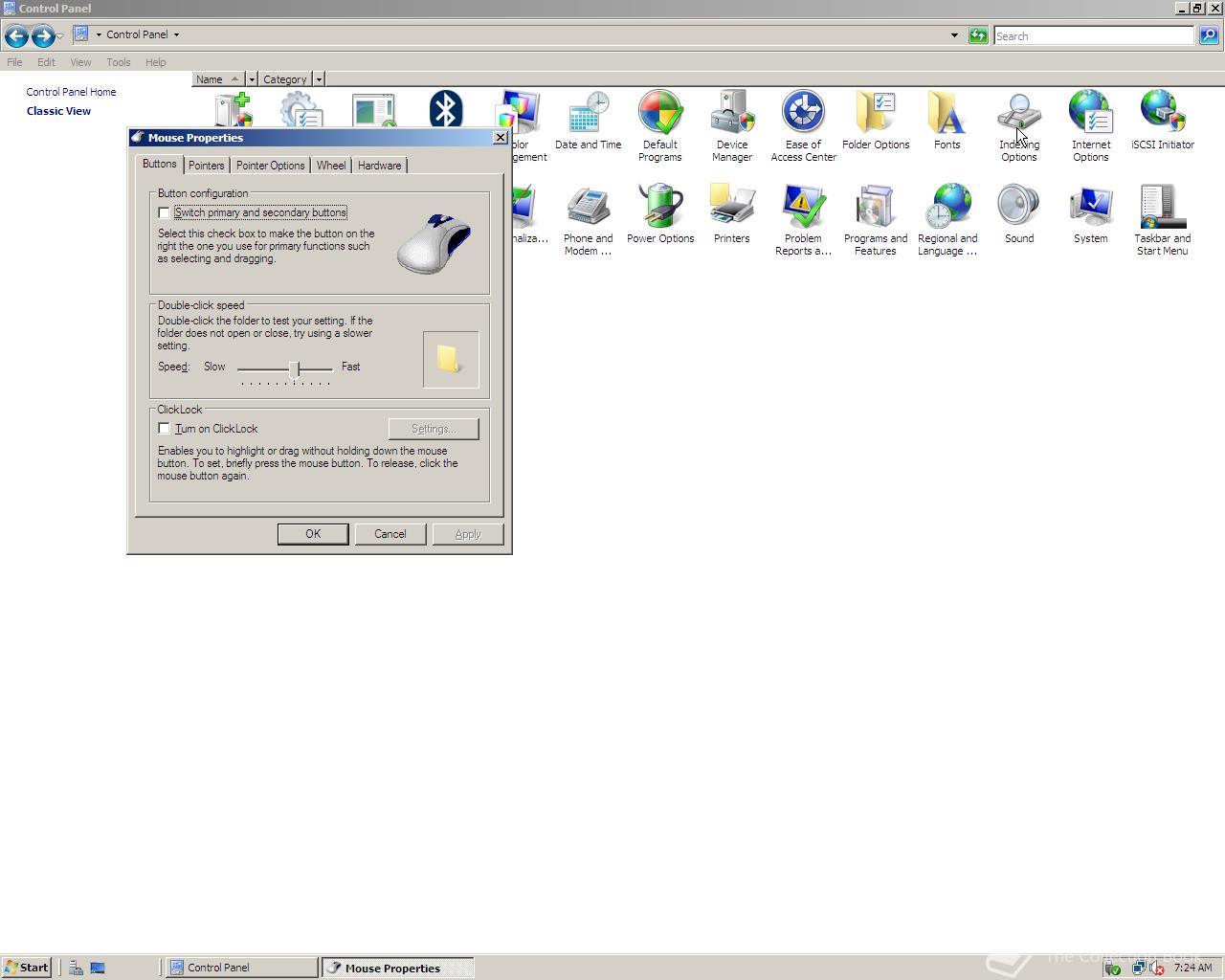Screen dimensions: 1225x980
Task: Open the AutoPlay icon
Action: [373, 109]
